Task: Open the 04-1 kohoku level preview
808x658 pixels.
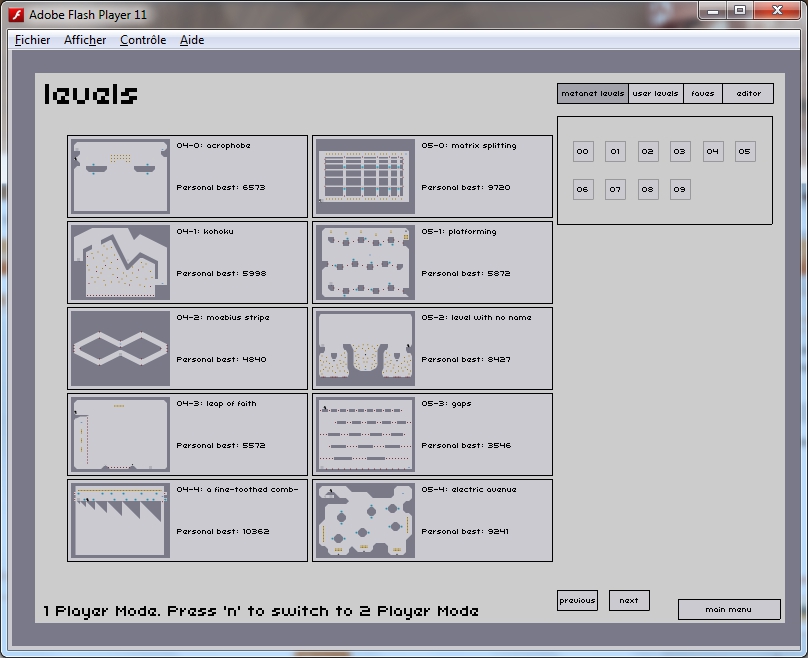Action: pyautogui.click(x=120, y=262)
